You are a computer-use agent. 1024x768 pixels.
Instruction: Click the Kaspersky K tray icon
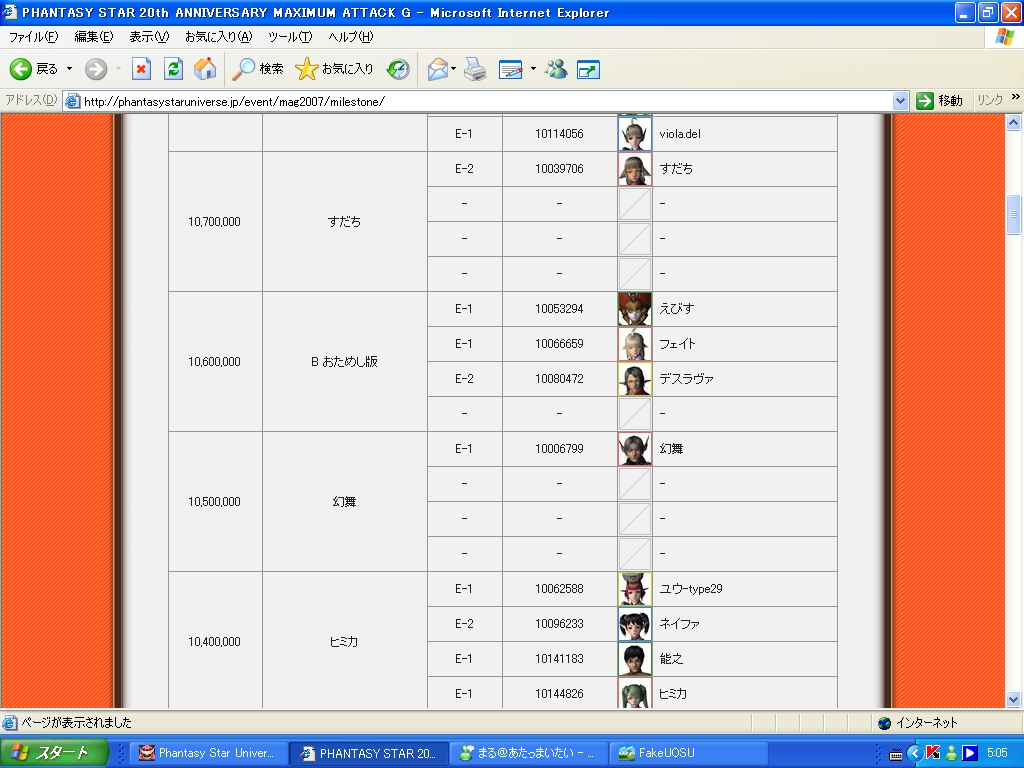click(933, 753)
